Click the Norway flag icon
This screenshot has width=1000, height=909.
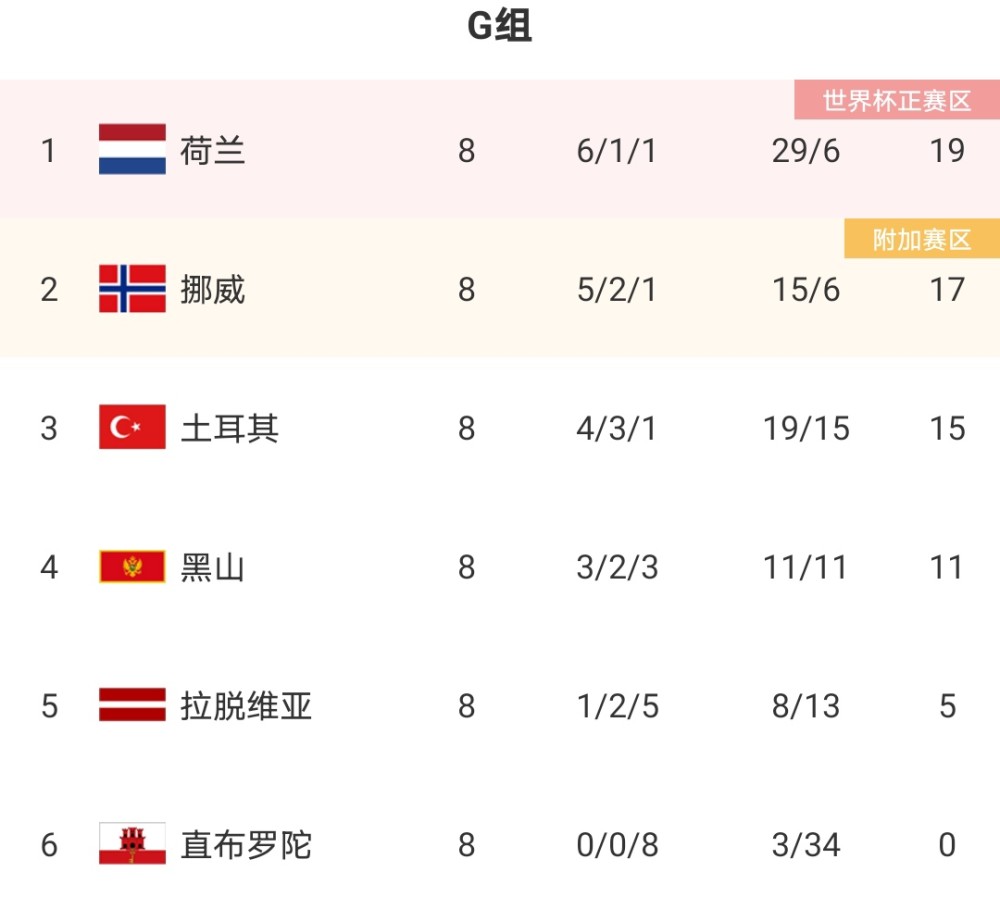coord(132,288)
